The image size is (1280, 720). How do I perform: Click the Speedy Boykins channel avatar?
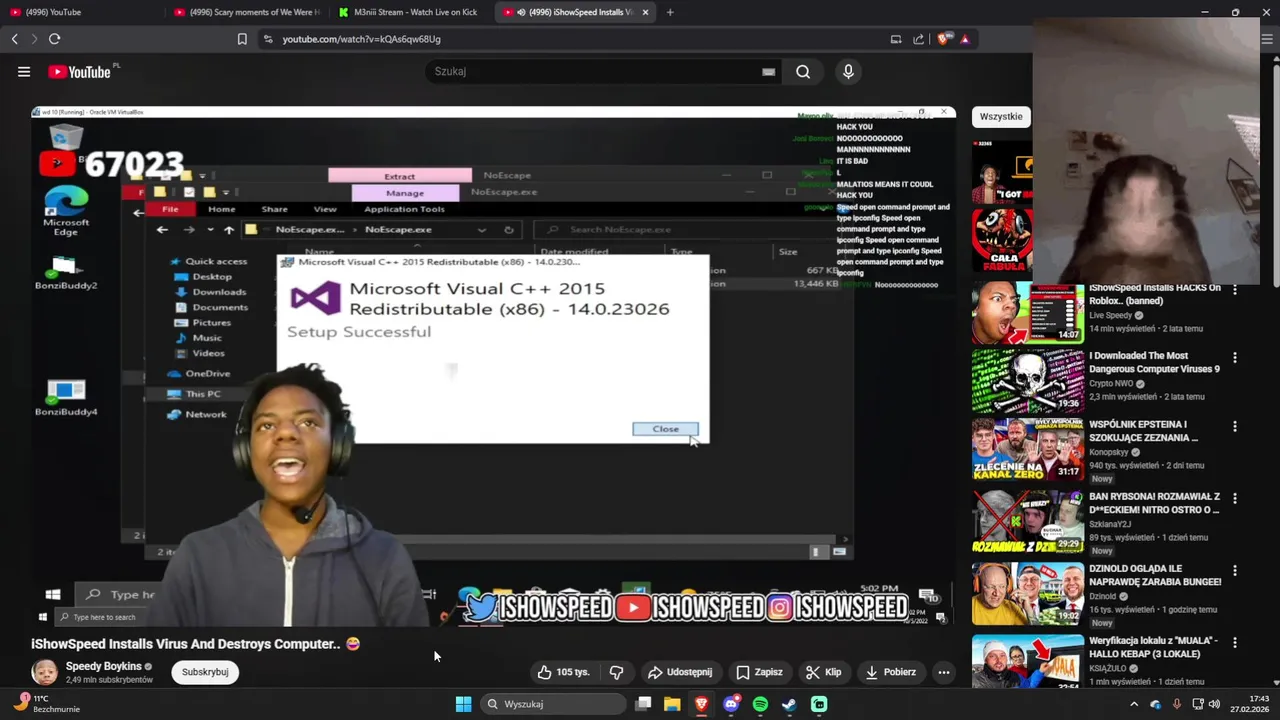coord(44,672)
